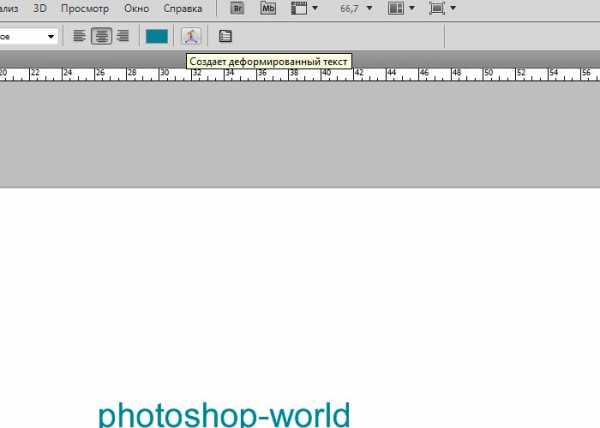Click the view extras filmstrip icon
This screenshot has height=428, width=600.
click(x=299, y=8)
